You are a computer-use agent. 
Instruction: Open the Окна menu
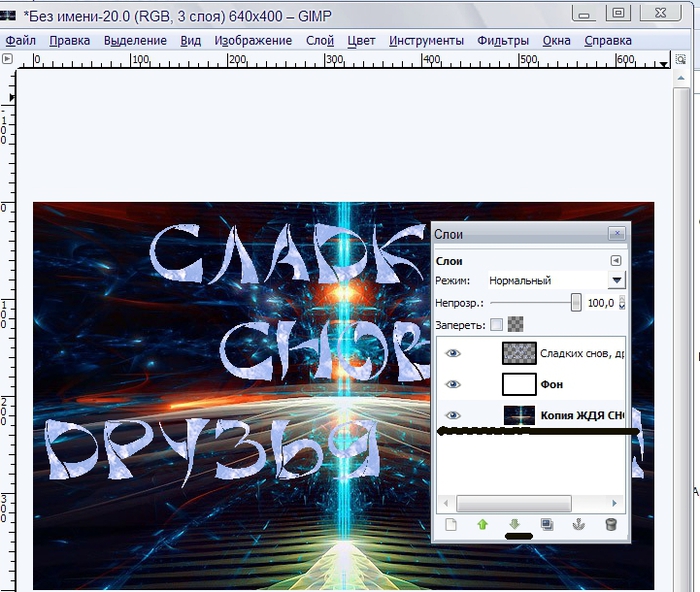557,41
